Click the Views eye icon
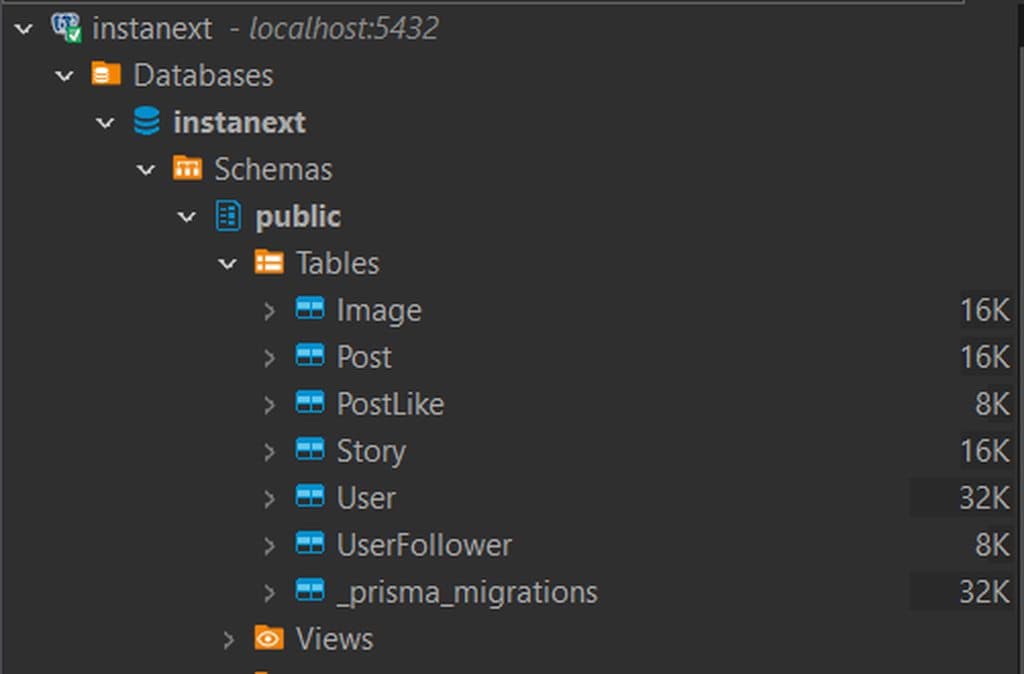 coord(268,638)
